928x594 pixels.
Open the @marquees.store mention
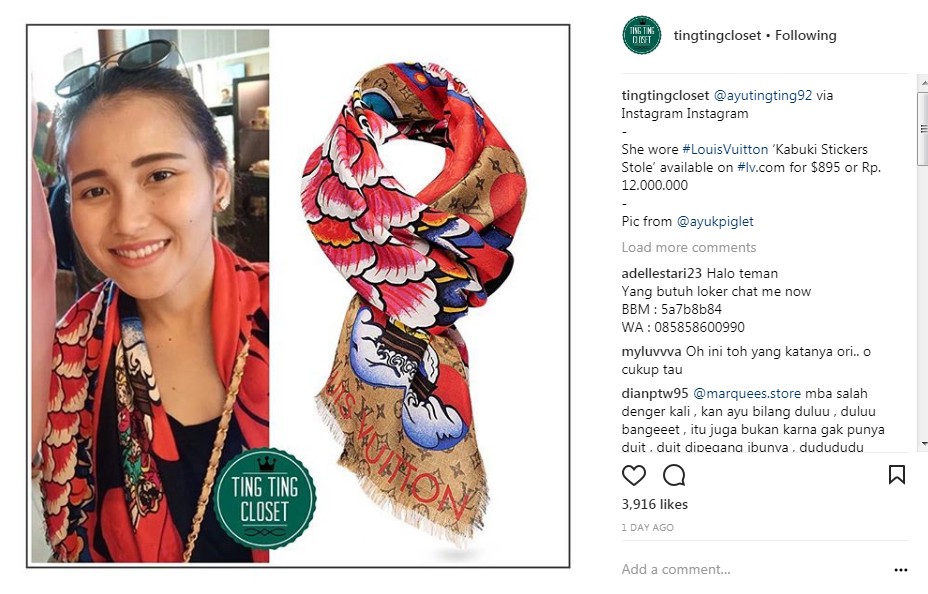[x=747, y=393]
